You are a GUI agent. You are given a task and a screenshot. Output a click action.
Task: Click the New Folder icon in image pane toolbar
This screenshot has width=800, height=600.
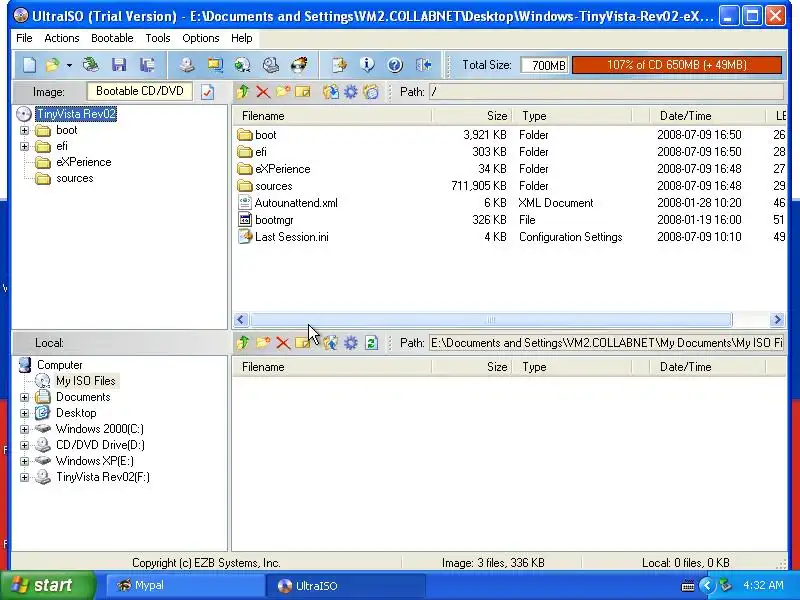(283, 92)
